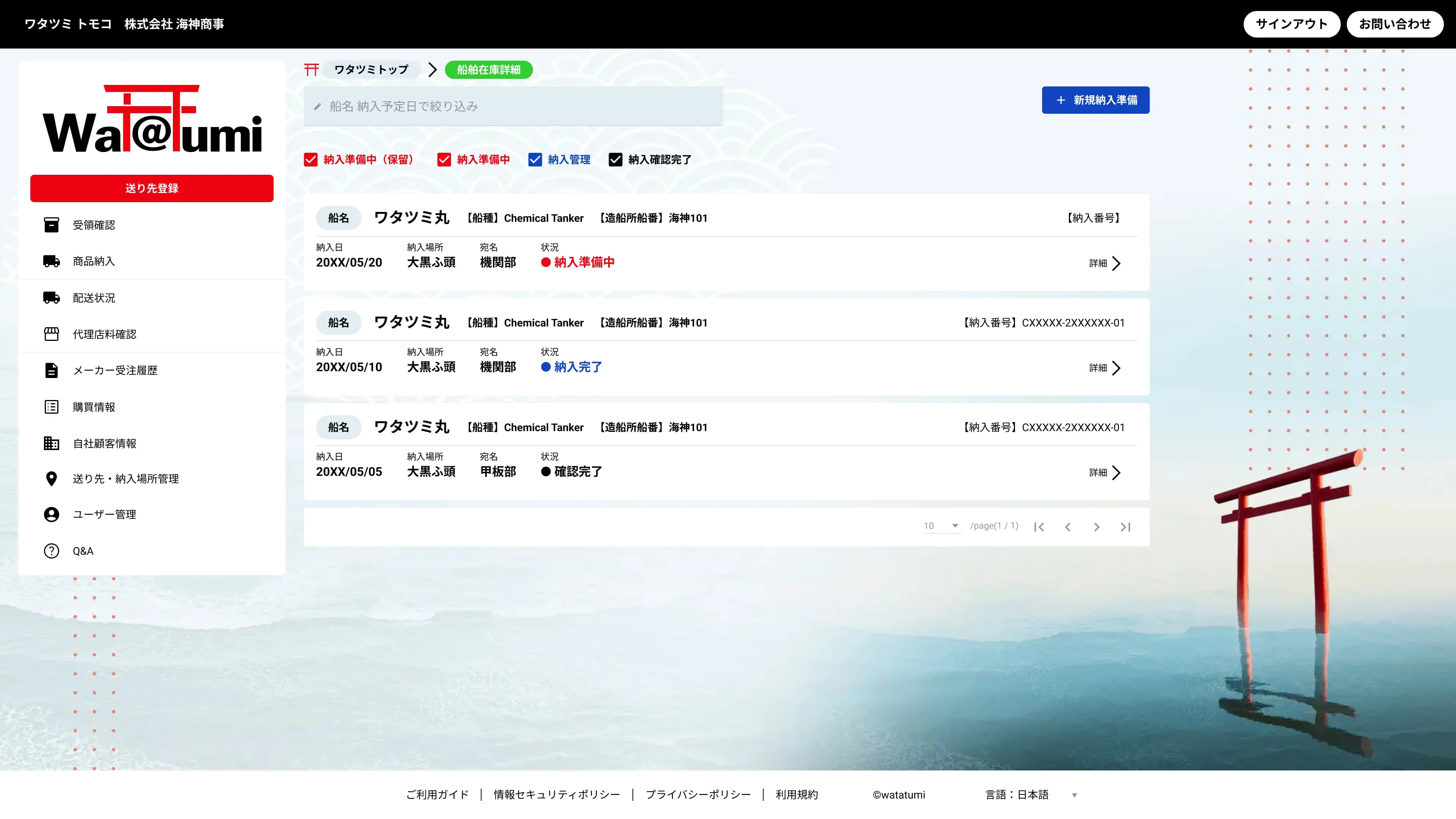Click the 代理店料確認 storefront icon

[x=52, y=334]
